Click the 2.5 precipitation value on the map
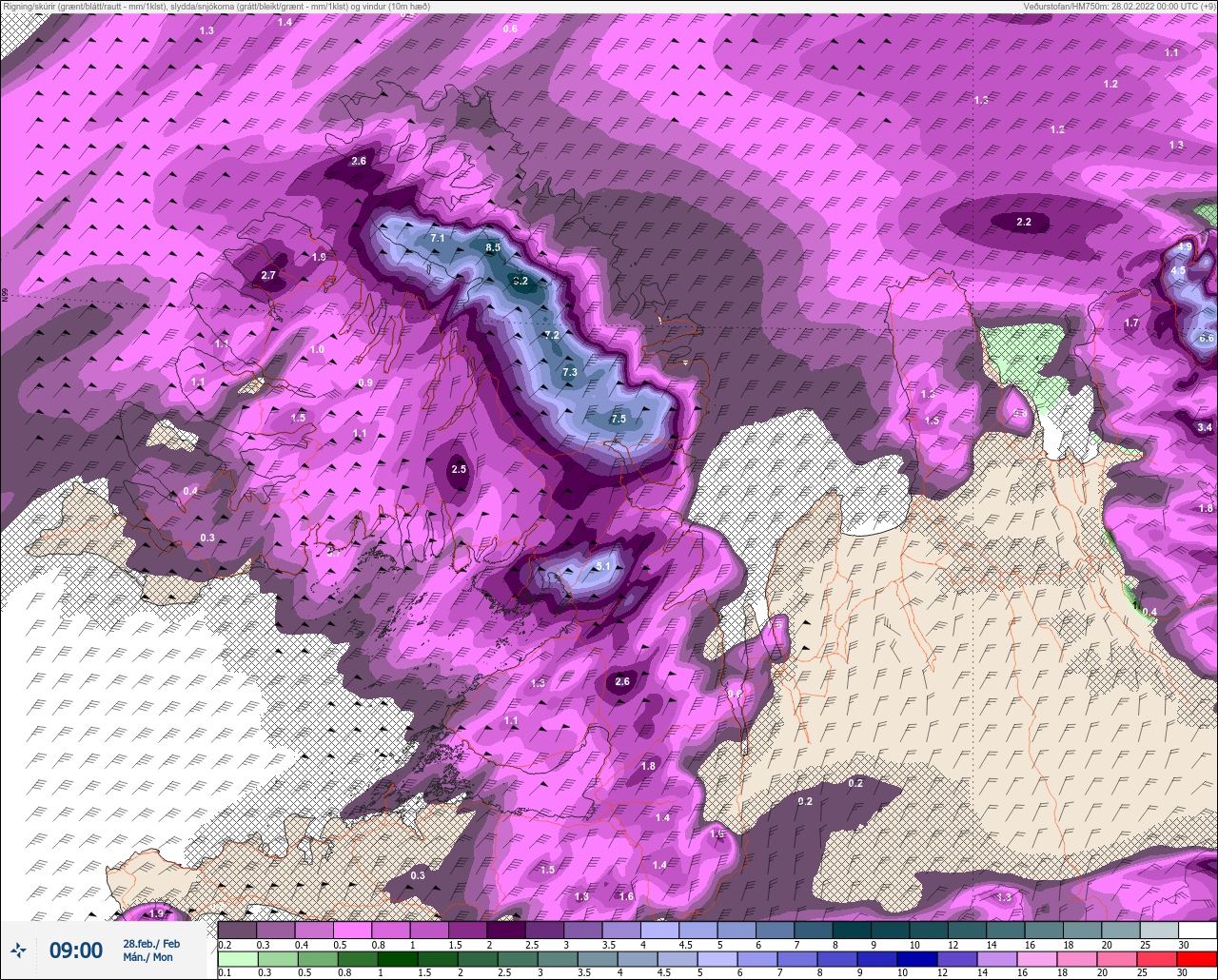This screenshot has width=1218, height=980. pyautogui.click(x=459, y=469)
